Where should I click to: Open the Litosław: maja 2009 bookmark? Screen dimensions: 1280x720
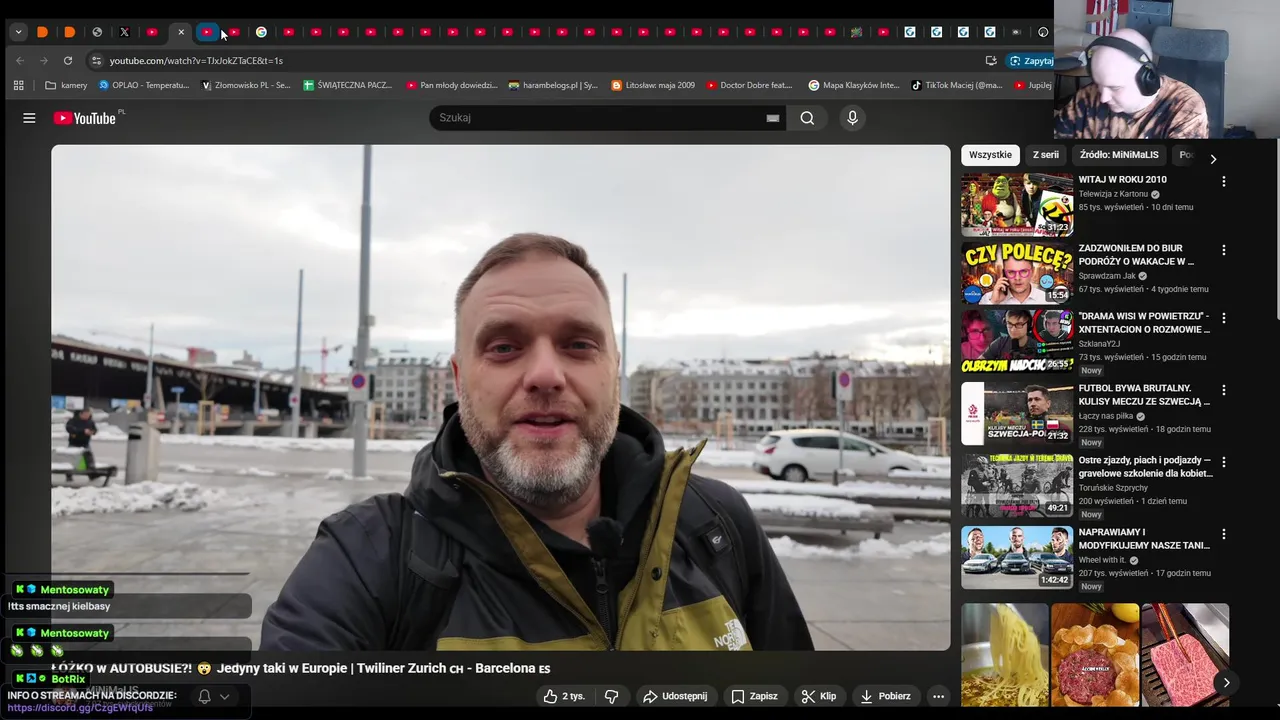tap(653, 85)
